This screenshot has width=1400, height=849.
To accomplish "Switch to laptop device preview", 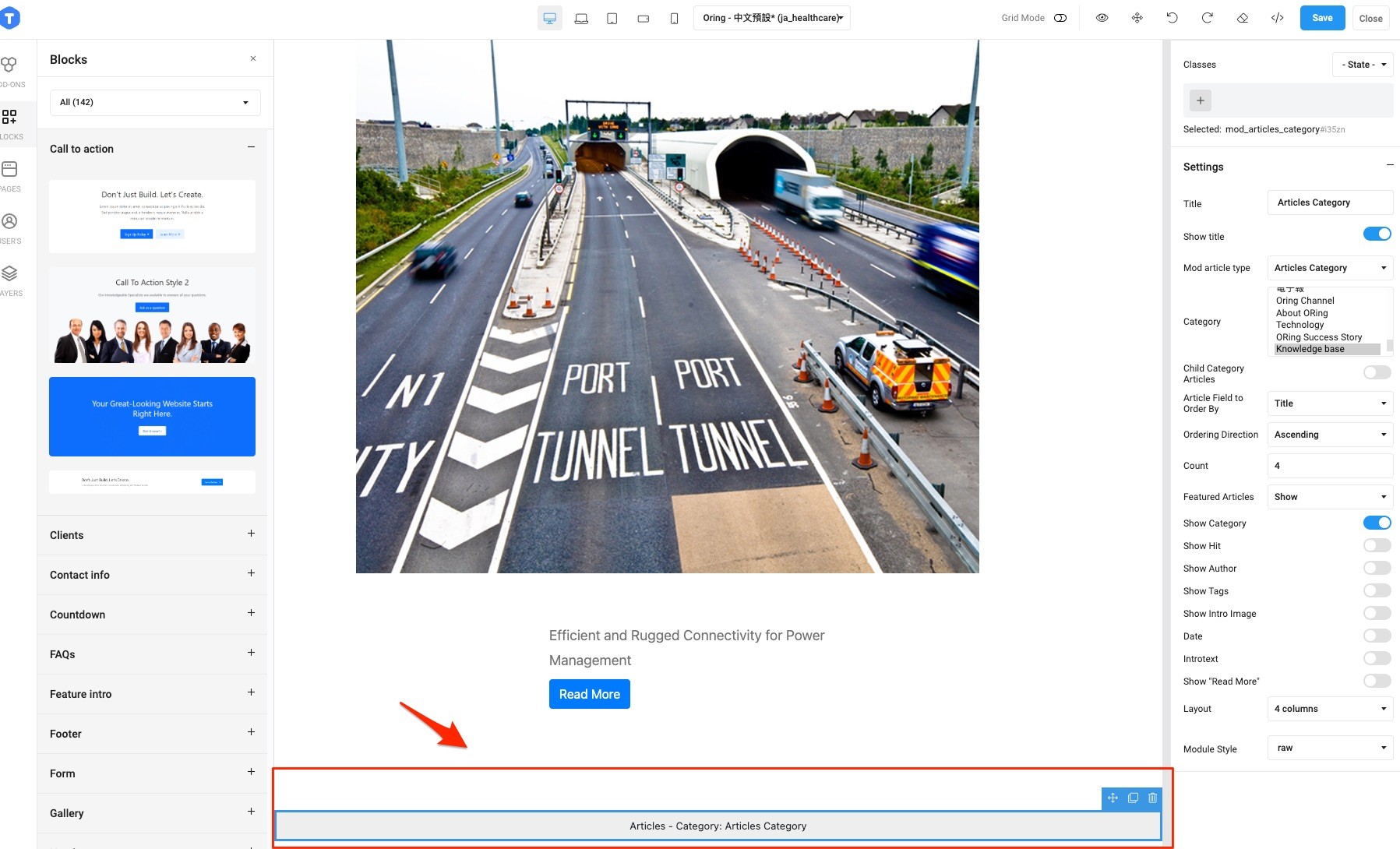I will click(x=581, y=18).
